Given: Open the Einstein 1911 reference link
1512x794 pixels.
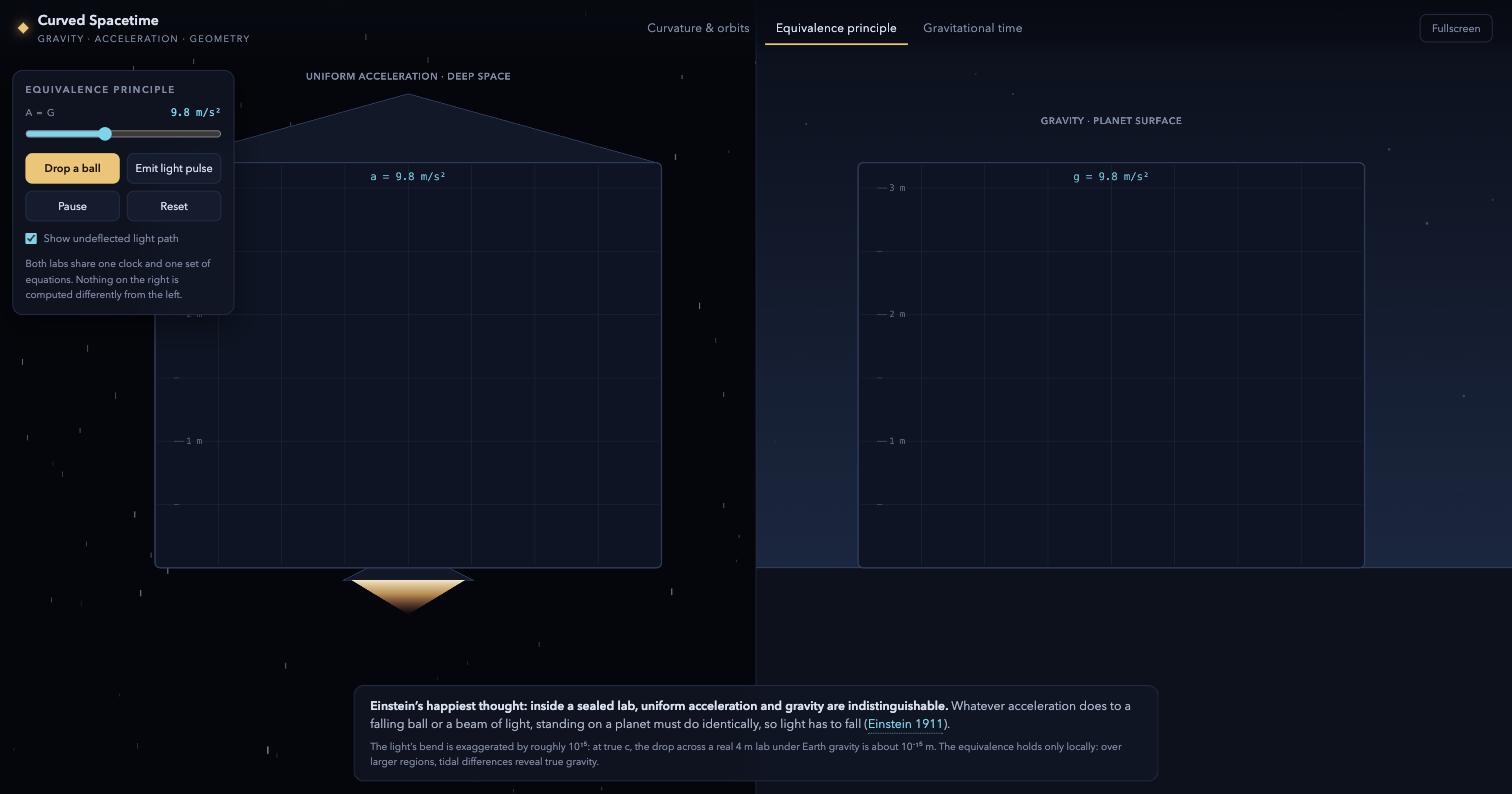Looking at the screenshot, I should point(906,724).
